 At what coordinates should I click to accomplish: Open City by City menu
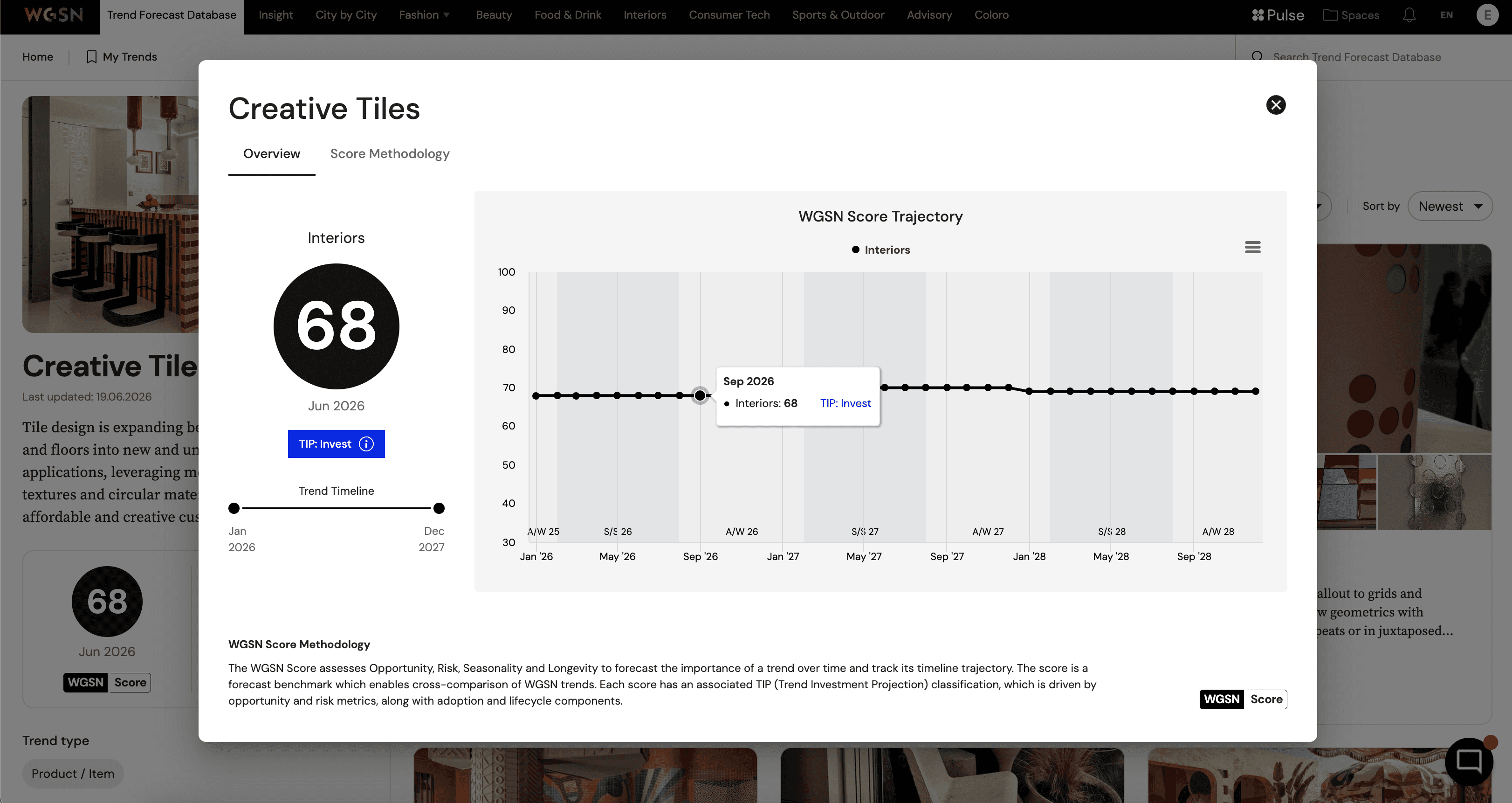coord(346,15)
